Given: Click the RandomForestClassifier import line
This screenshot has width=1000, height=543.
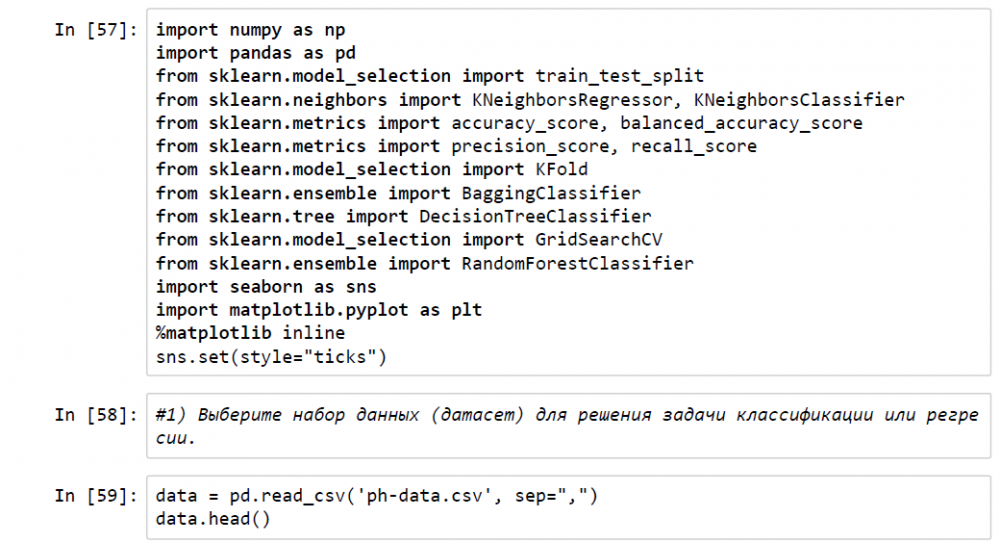Looking at the screenshot, I should (x=424, y=263).
